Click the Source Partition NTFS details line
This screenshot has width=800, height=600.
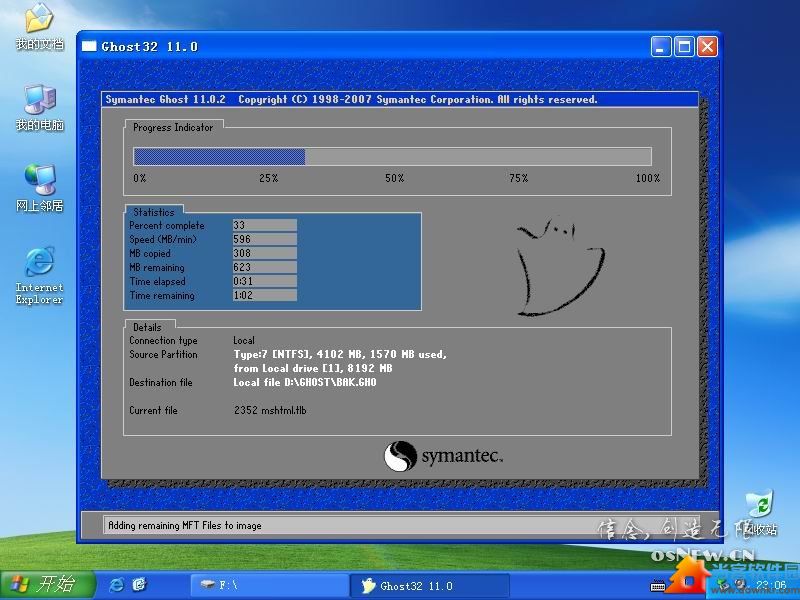point(340,354)
